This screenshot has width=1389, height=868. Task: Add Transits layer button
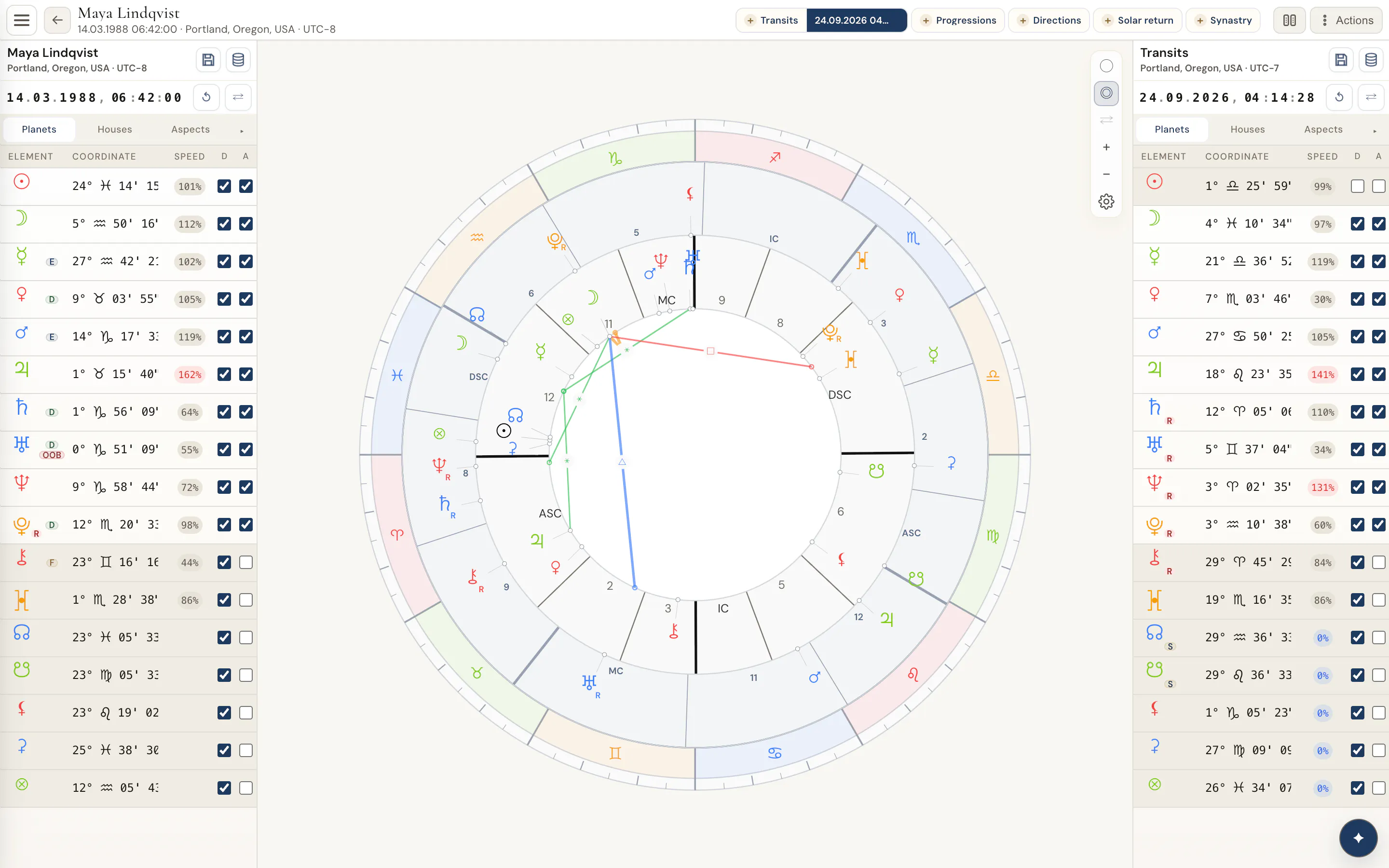click(x=771, y=20)
